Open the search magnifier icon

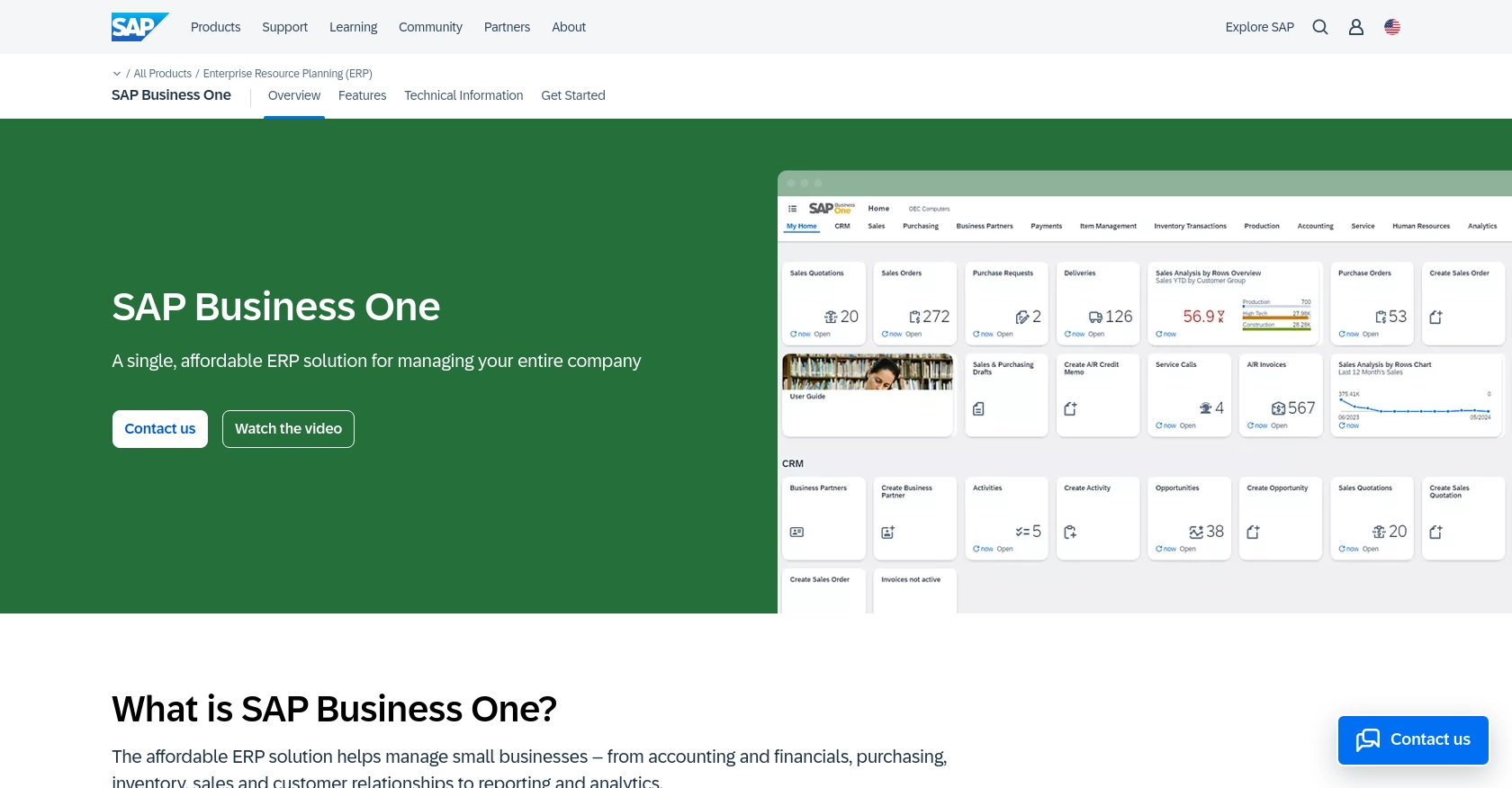[1320, 27]
